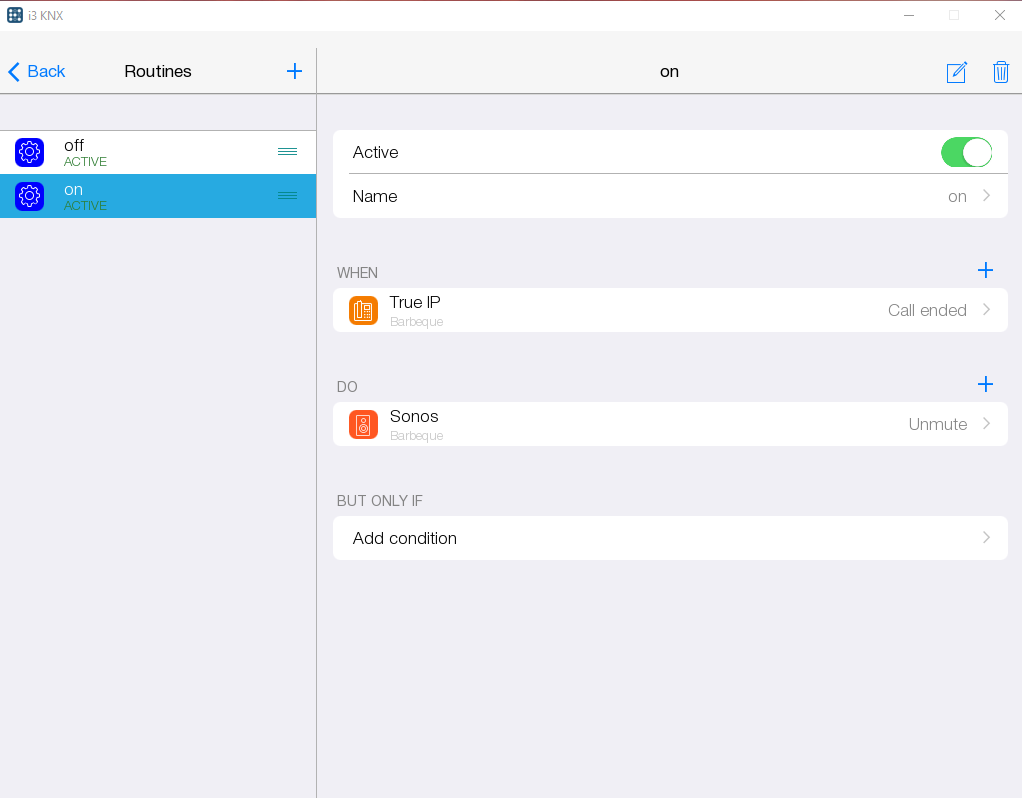Click the gear icon of the on routine
This screenshot has height=798, width=1022.
click(x=30, y=196)
